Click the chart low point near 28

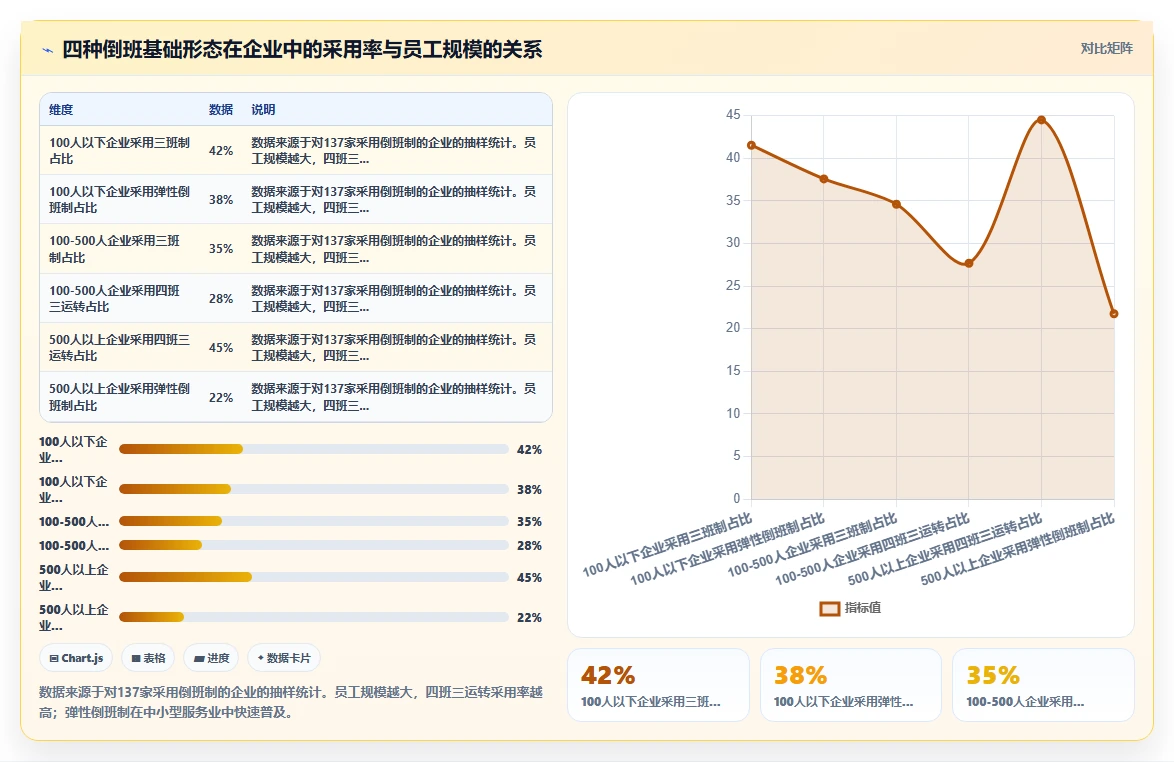(x=969, y=263)
